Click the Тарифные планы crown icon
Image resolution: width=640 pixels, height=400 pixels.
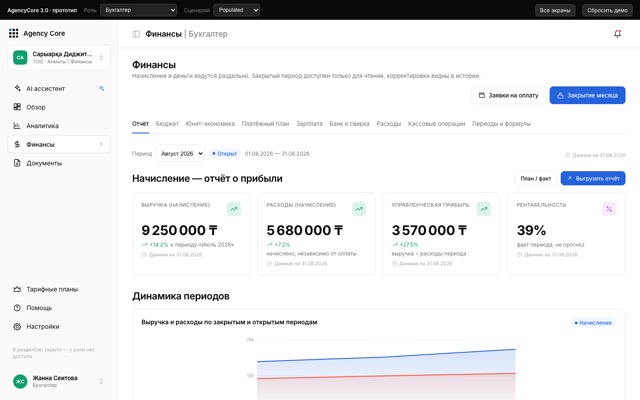click(17, 289)
